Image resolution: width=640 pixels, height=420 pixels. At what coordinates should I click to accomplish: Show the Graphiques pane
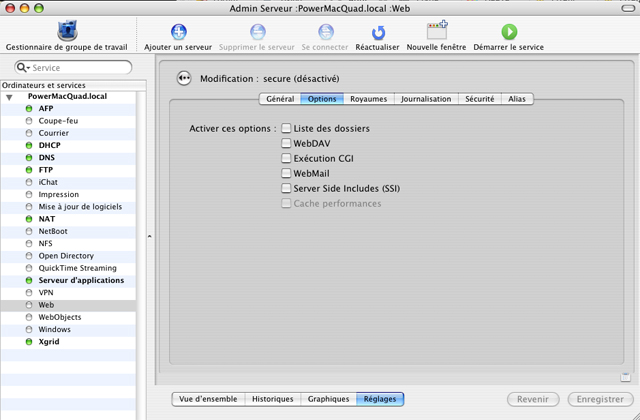[329, 399]
